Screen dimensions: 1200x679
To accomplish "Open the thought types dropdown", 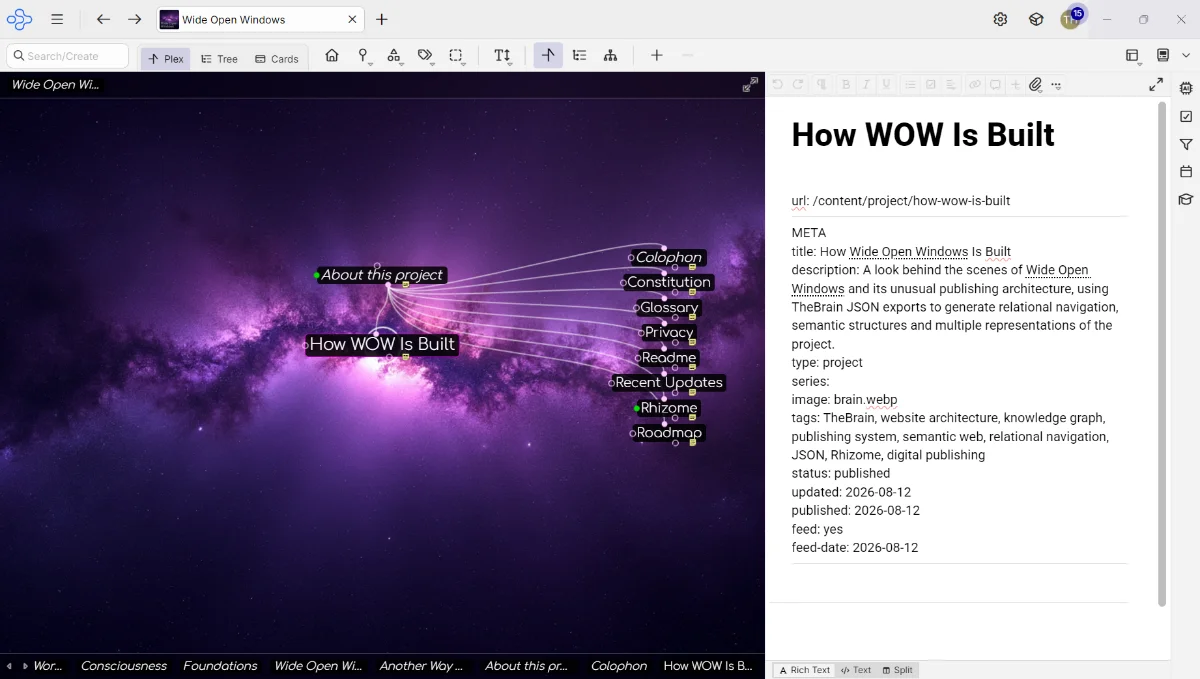I will pyautogui.click(x=395, y=57).
